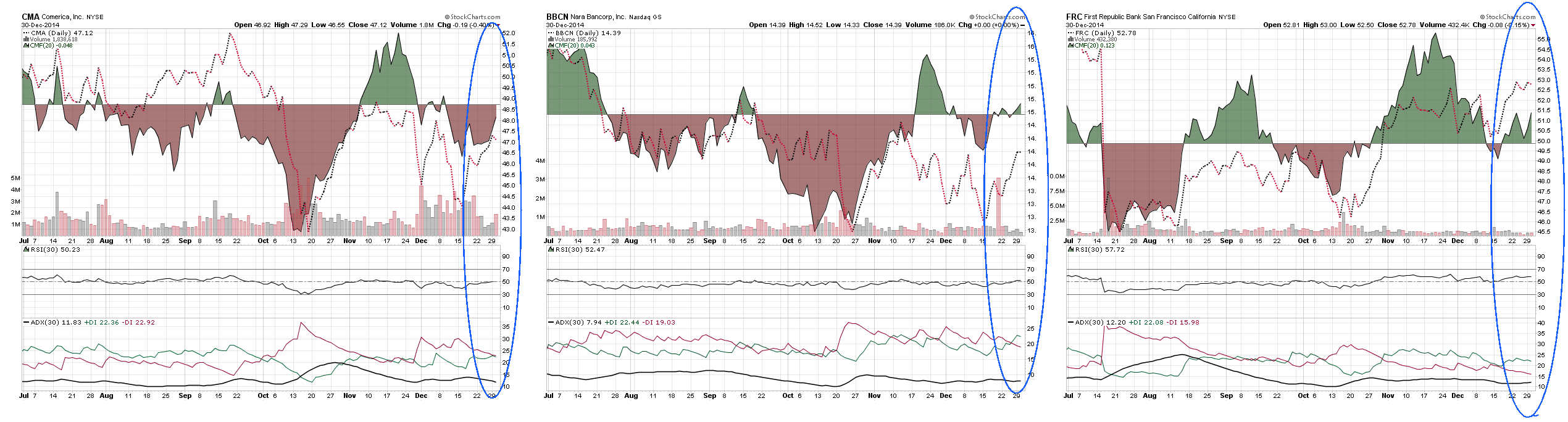The width and height of the screenshot is (1568, 422).
Task: Click the price line legend icon for BBCN (Daily)
Action: tap(551, 33)
